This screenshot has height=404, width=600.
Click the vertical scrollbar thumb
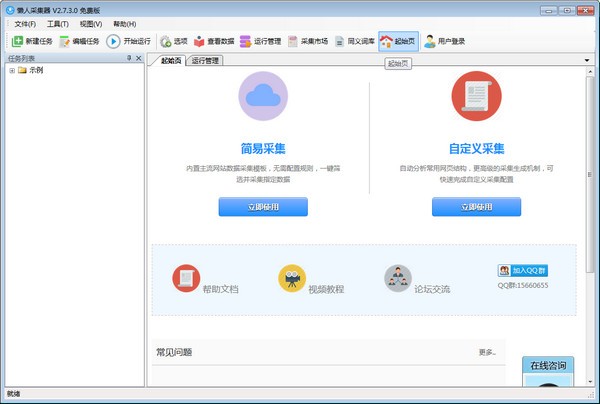tap(590, 174)
